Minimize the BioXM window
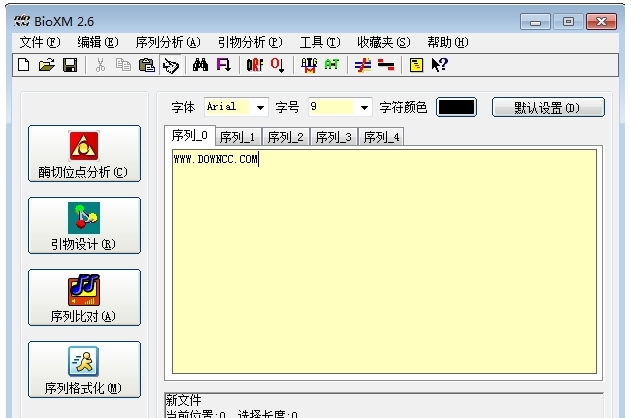The height and width of the screenshot is (418, 631). click(535, 22)
